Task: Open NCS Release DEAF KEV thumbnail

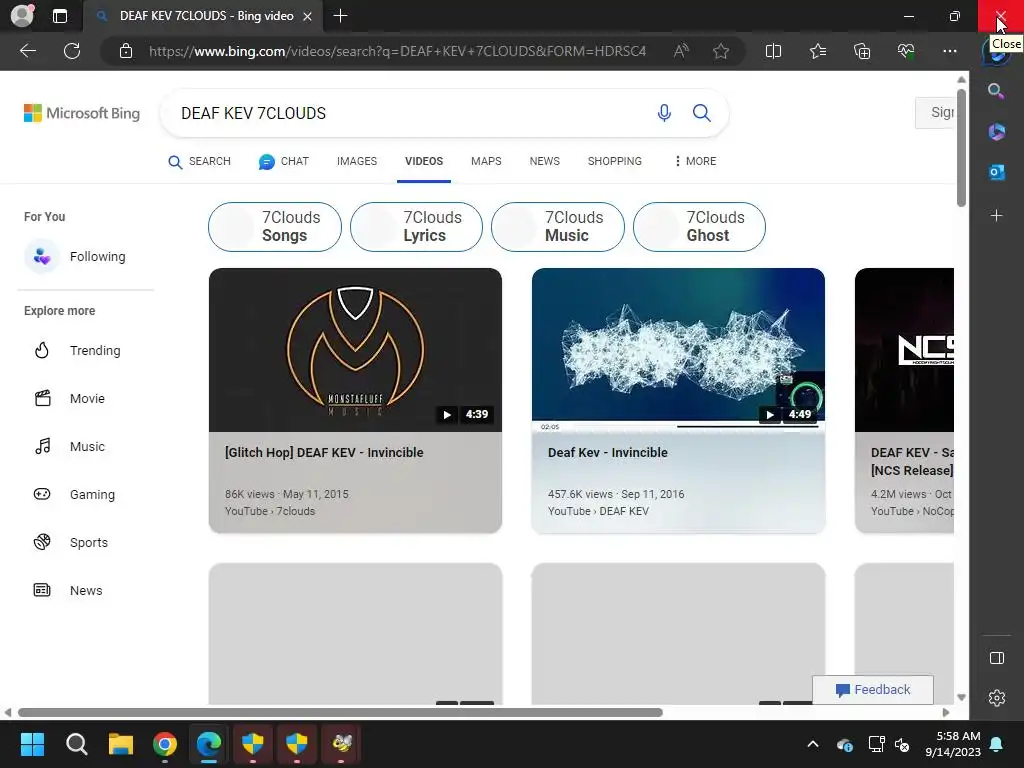Action: coord(904,350)
